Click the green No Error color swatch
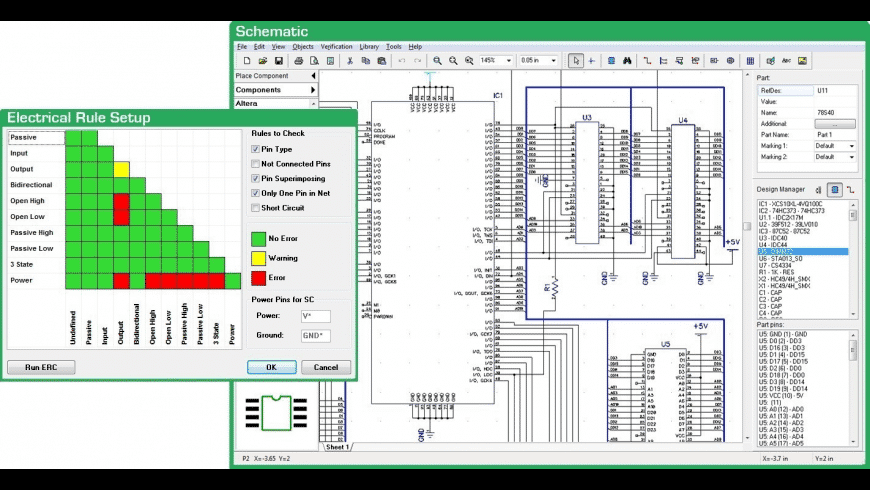The image size is (870, 490). (x=259, y=239)
